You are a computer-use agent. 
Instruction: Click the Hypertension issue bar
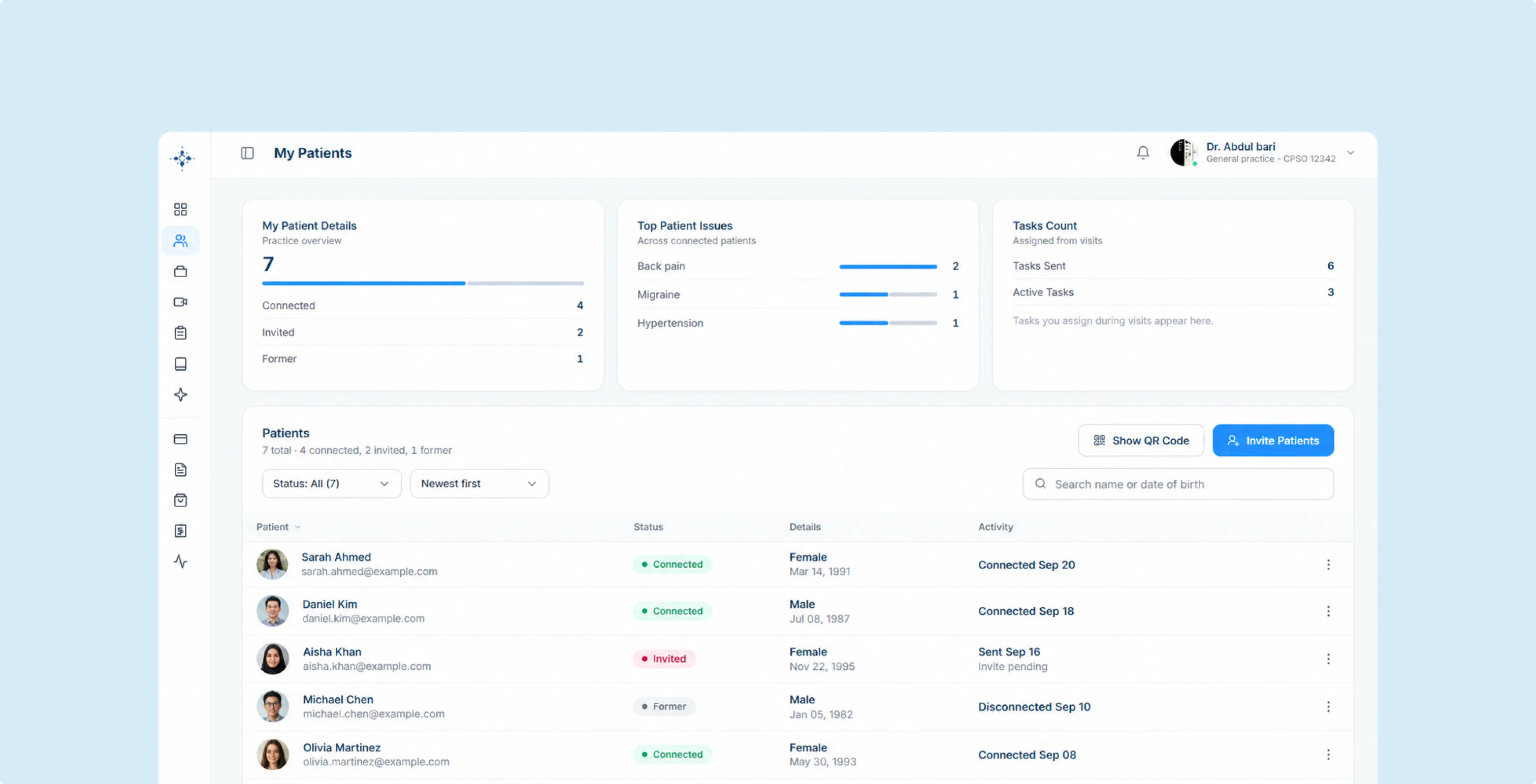pyautogui.click(x=888, y=323)
